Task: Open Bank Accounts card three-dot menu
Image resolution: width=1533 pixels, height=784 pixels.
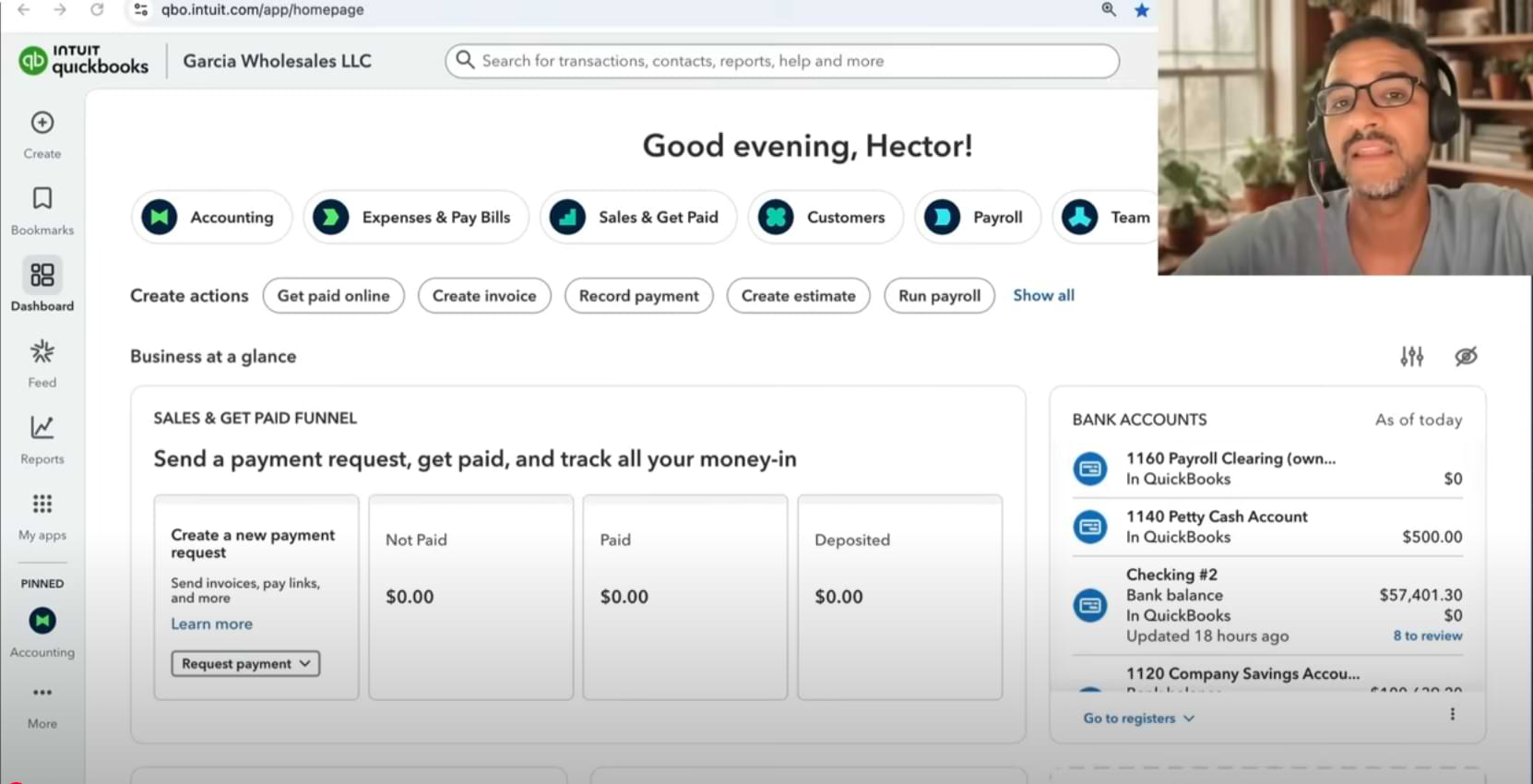Action: coord(1452,714)
